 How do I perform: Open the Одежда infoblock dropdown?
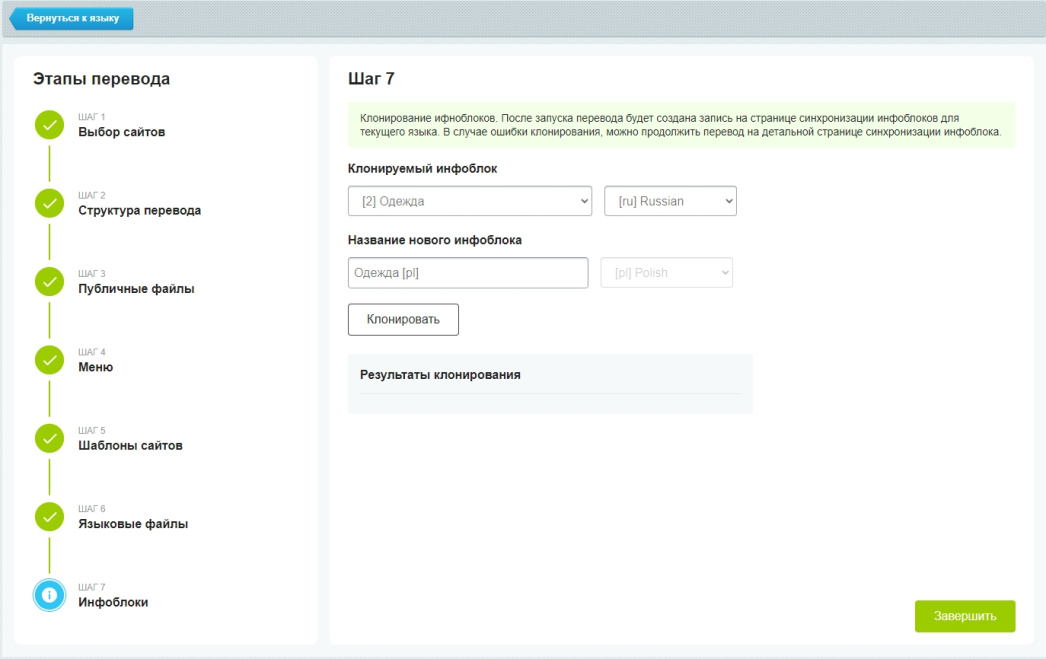pos(470,201)
